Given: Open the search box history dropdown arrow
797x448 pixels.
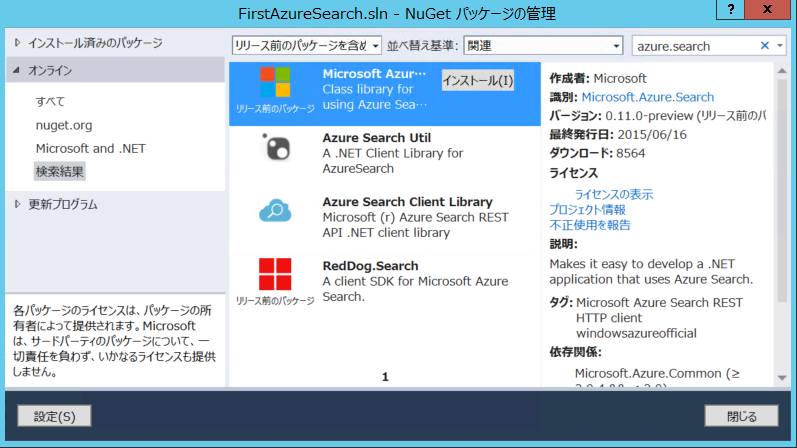Looking at the screenshot, I should [x=780, y=46].
